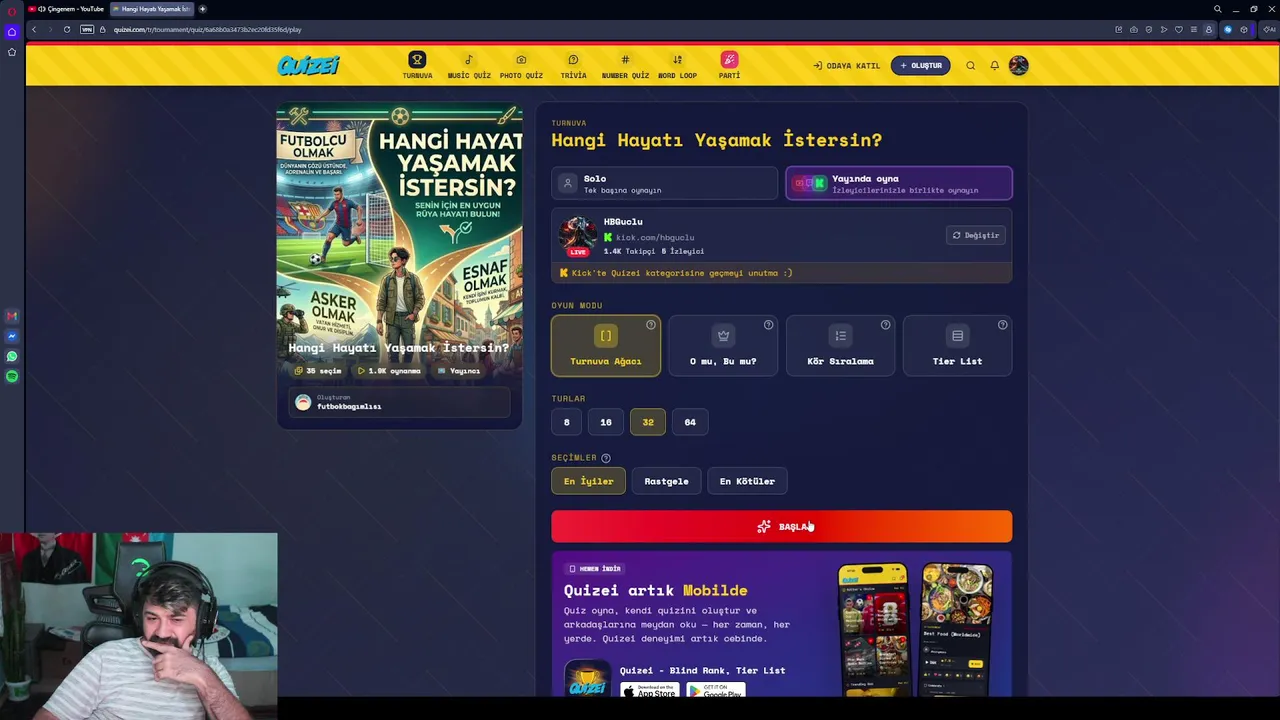The height and width of the screenshot is (720, 1280).
Task: Open the Word Loop game
Action: click(x=677, y=66)
